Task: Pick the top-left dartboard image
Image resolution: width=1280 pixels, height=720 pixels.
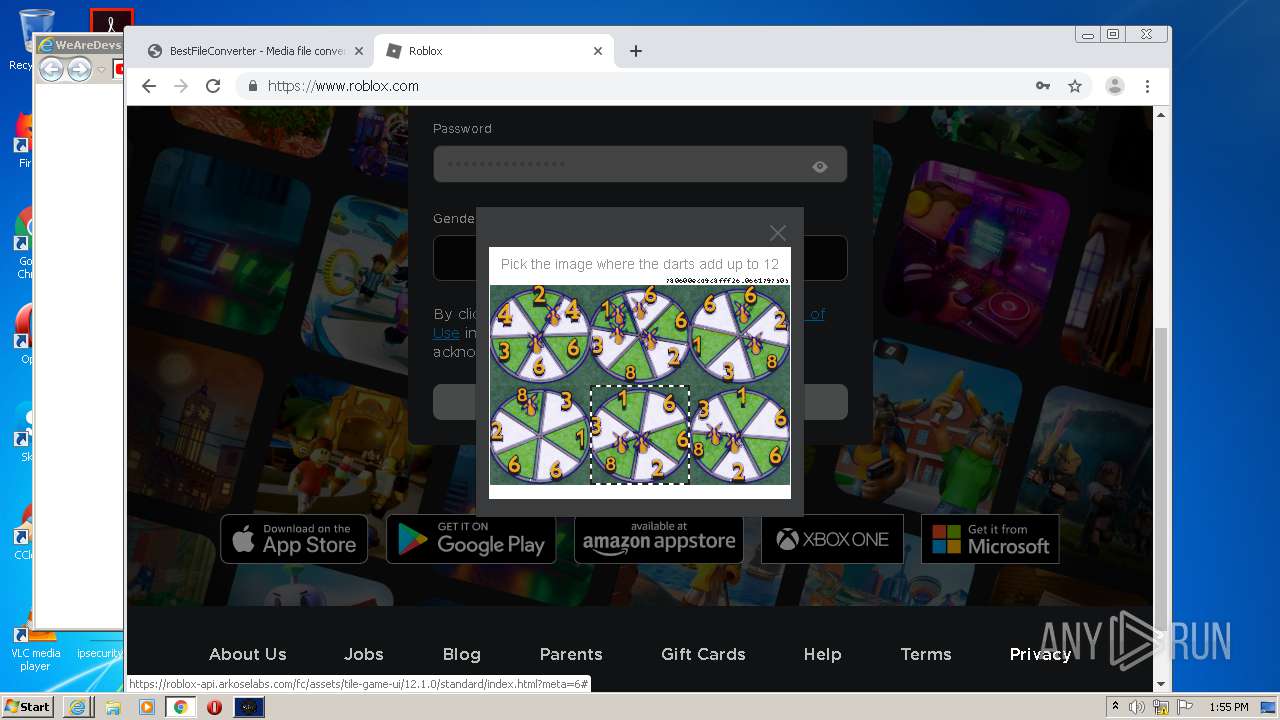Action: coord(540,335)
